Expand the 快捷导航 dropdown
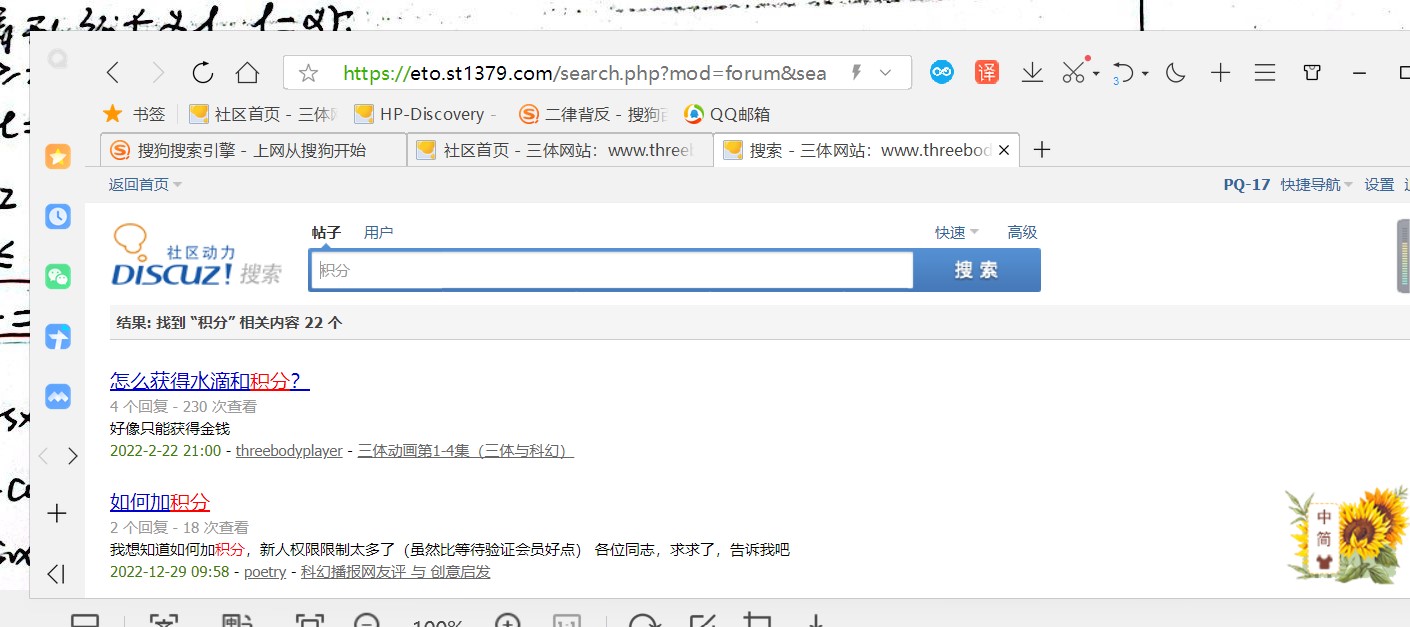 click(1316, 184)
